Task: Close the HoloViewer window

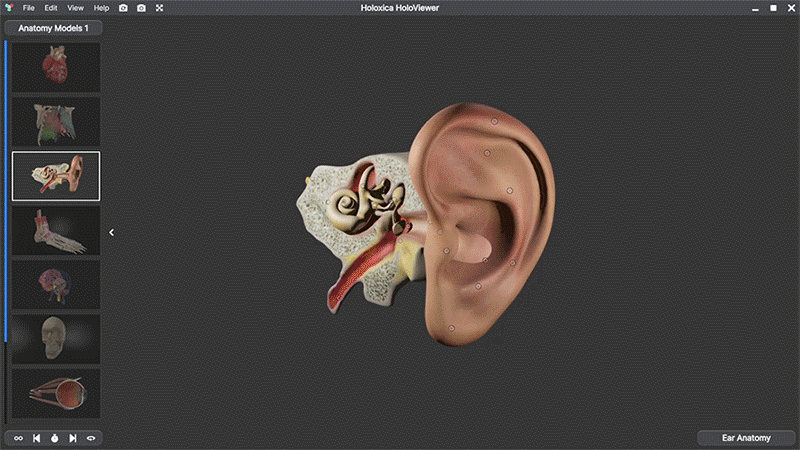Action: pos(791,8)
